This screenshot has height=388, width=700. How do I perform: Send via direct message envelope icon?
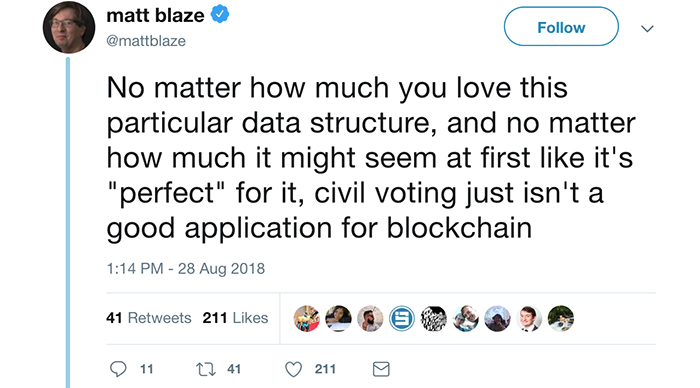click(381, 369)
